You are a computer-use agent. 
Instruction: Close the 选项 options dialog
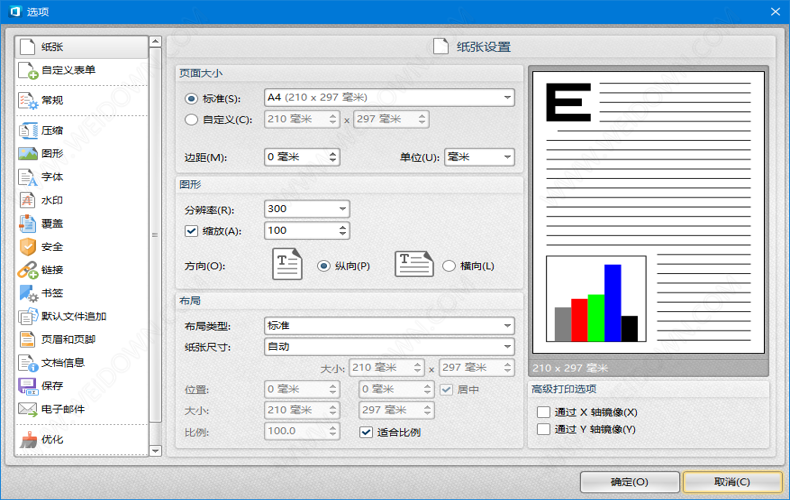pyautogui.click(x=775, y=12)
